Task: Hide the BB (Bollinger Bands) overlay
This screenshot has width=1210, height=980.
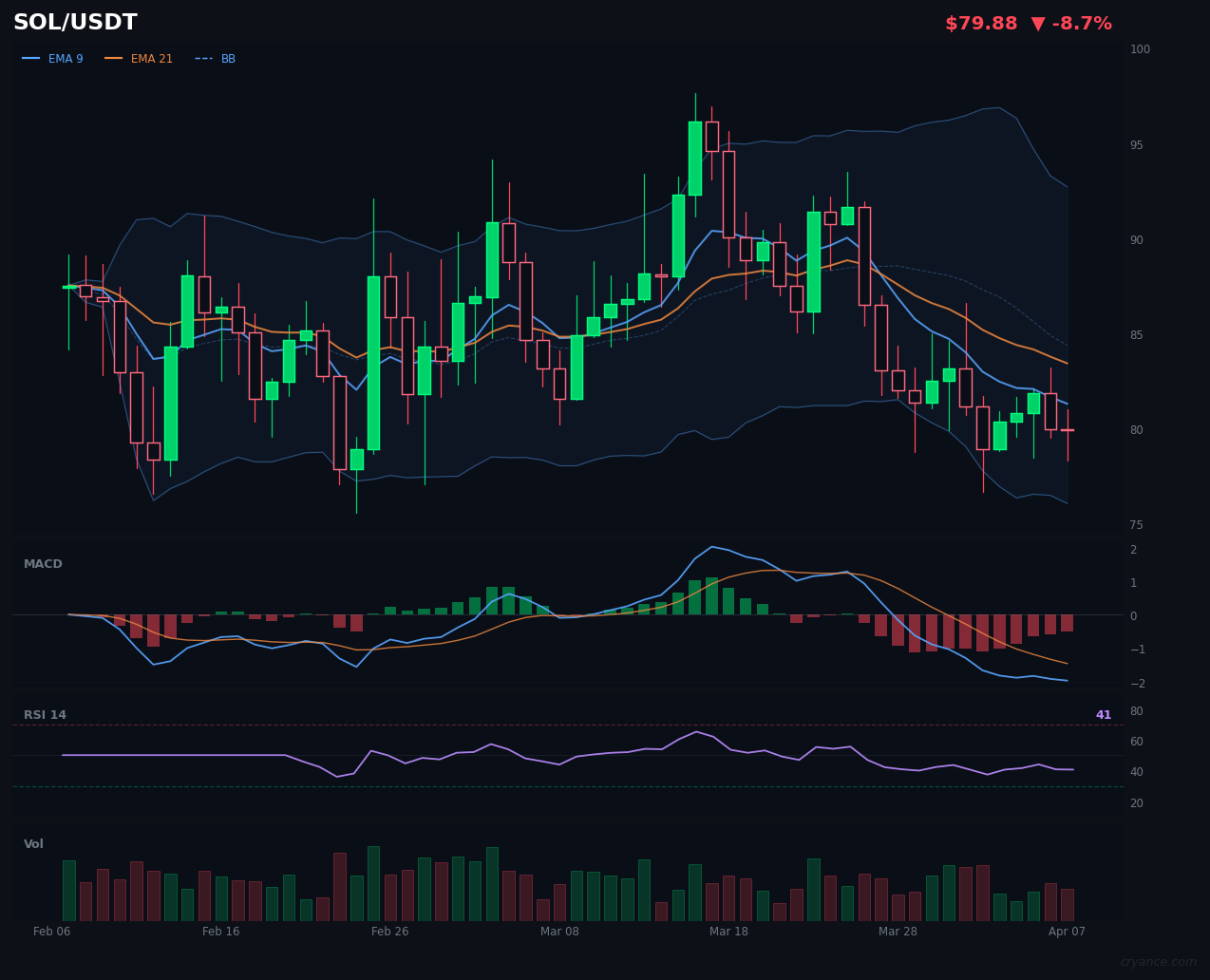Action: click(227, 58)
